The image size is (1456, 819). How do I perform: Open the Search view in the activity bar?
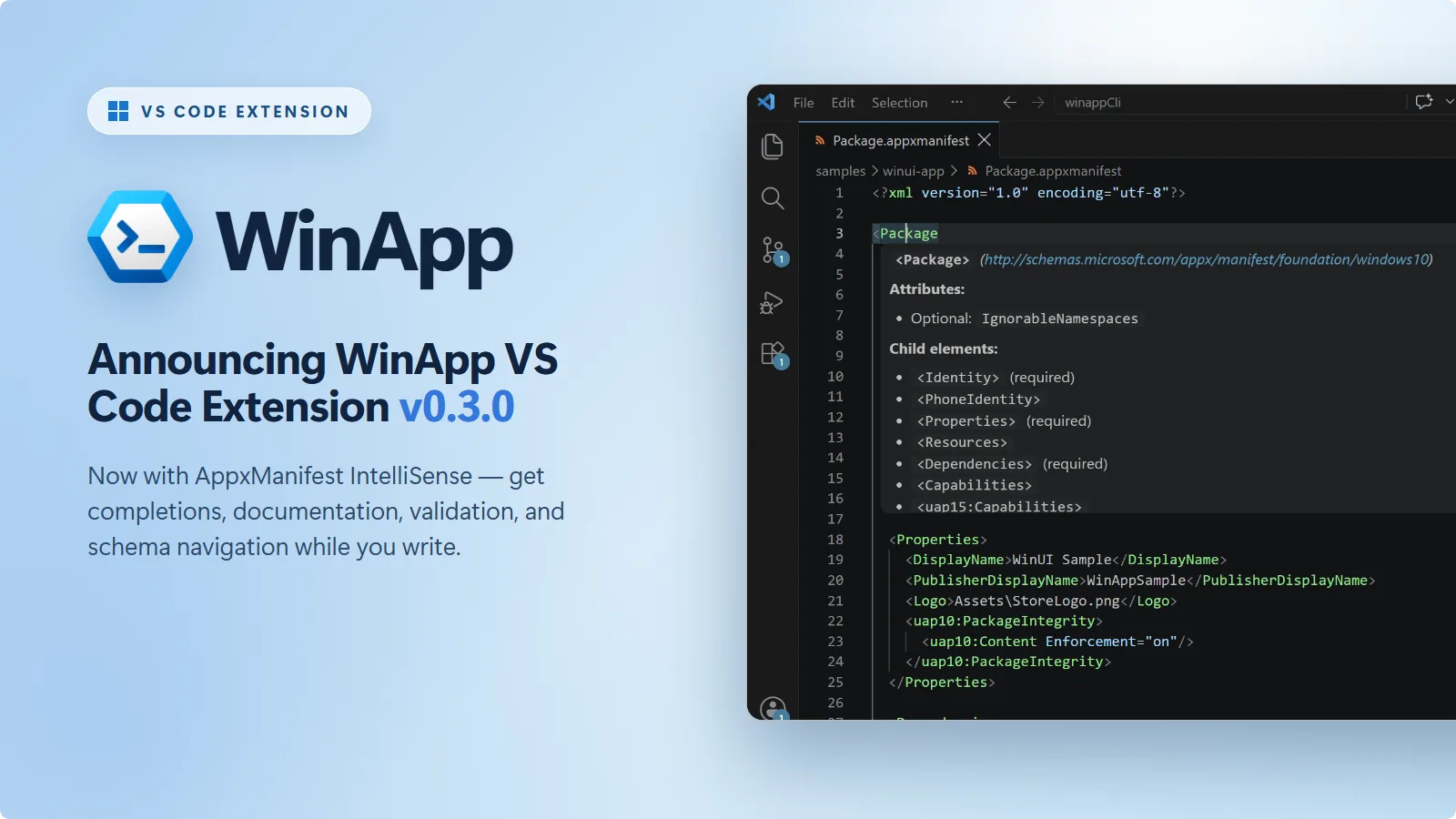(773, 198)
